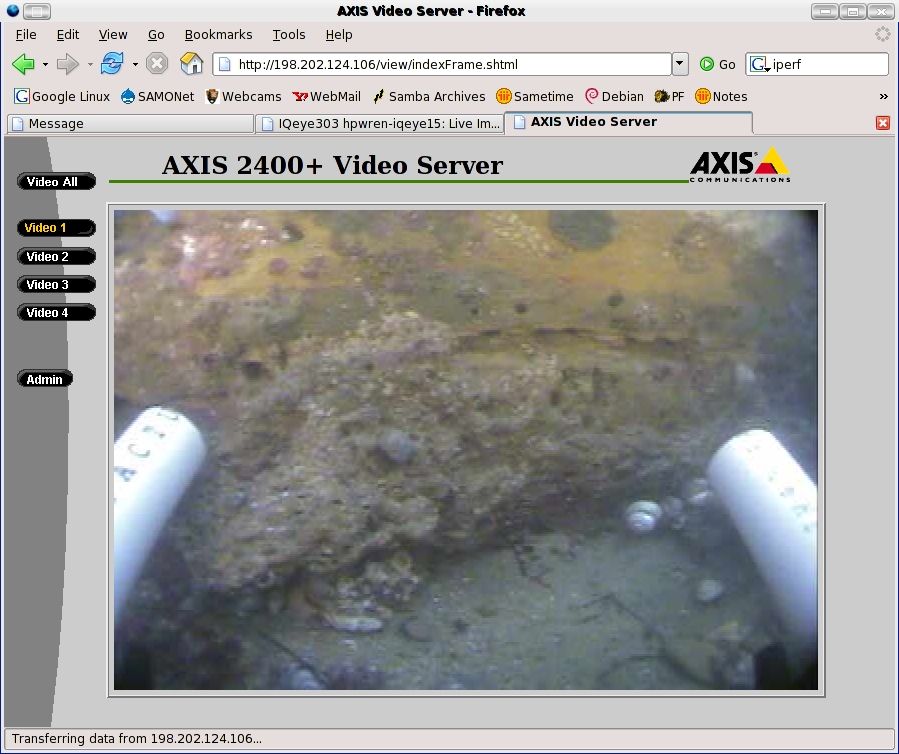Click the Firefox activity throbber icon
Screen dimensions: 899x754
pos(882,34)
